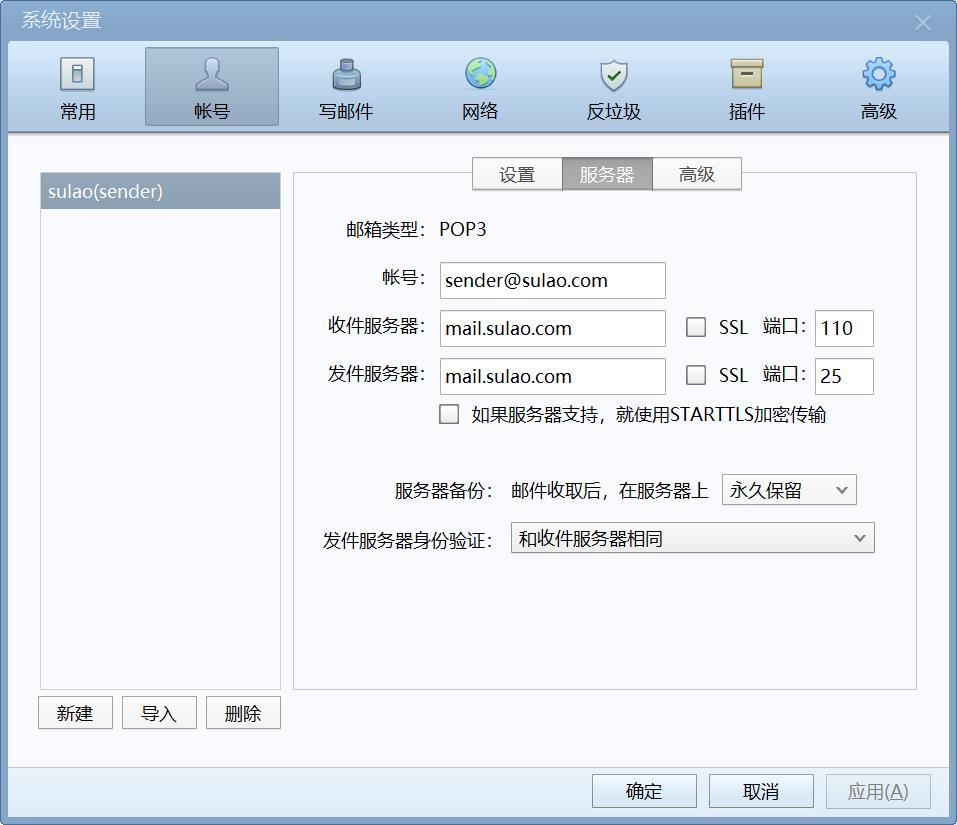Click the 取消 button
Image resolution: width=957 pixels, height=825 pixels.
761,791
